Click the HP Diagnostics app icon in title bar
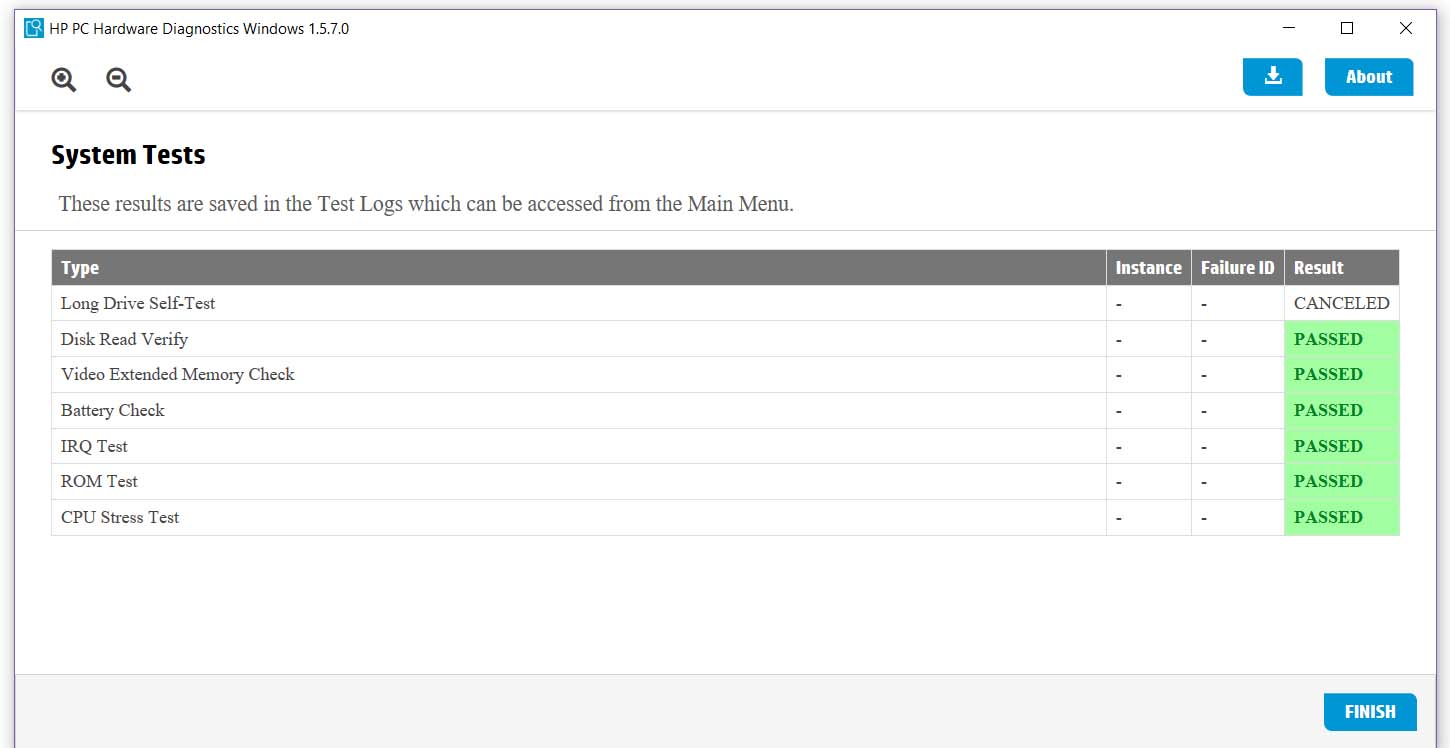Viewport: 1450px width, 748px height. 34,29
